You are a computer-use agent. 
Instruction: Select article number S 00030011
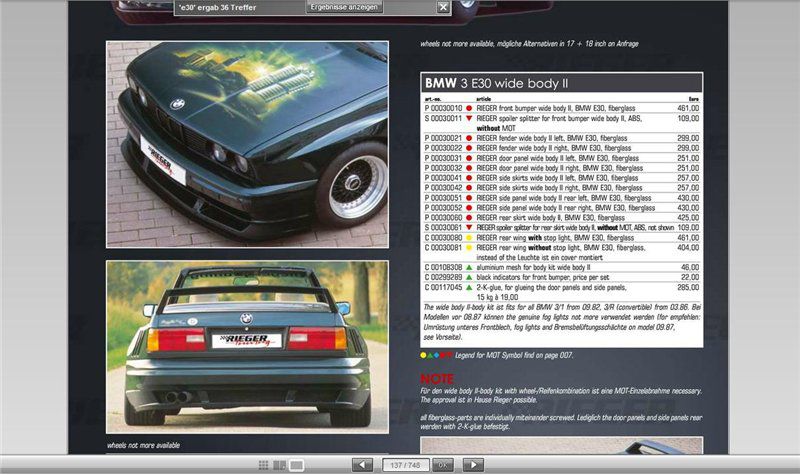pos(443,118)
